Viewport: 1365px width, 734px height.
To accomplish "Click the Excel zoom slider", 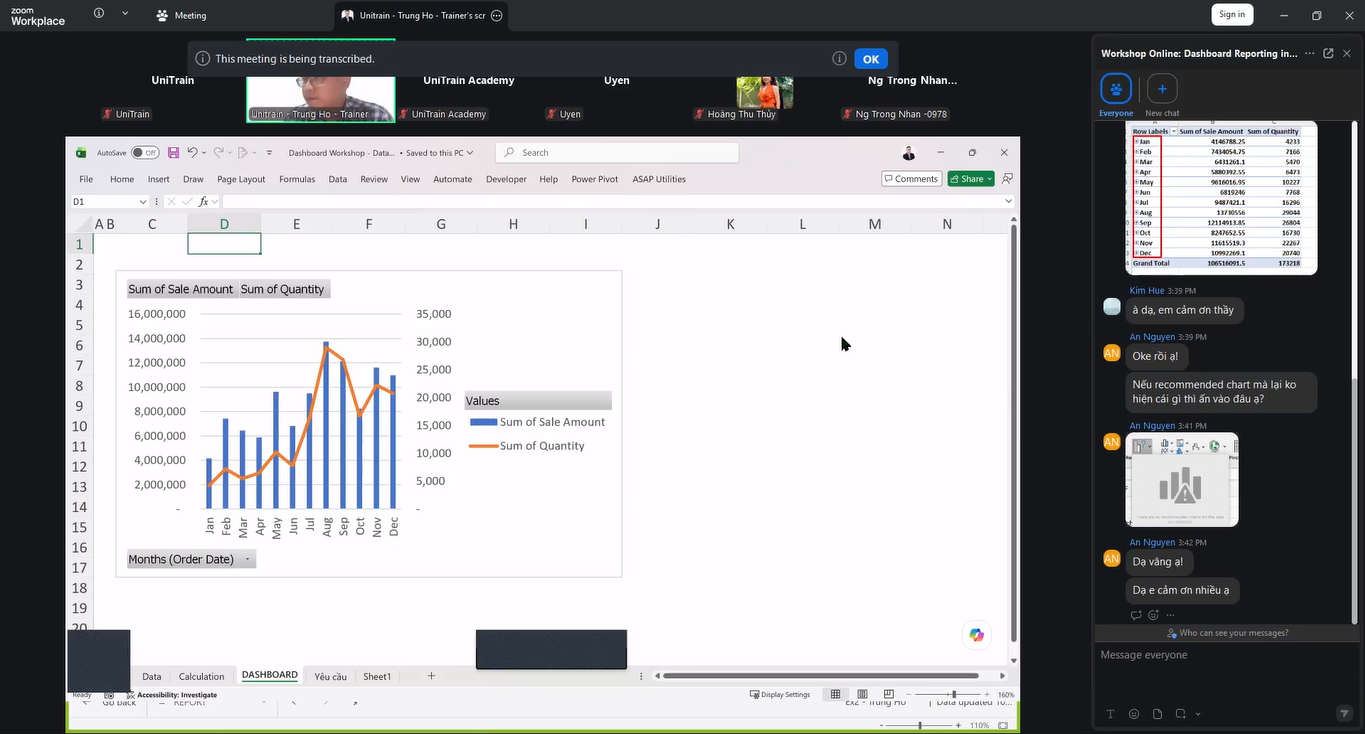I will click(953, 694).
